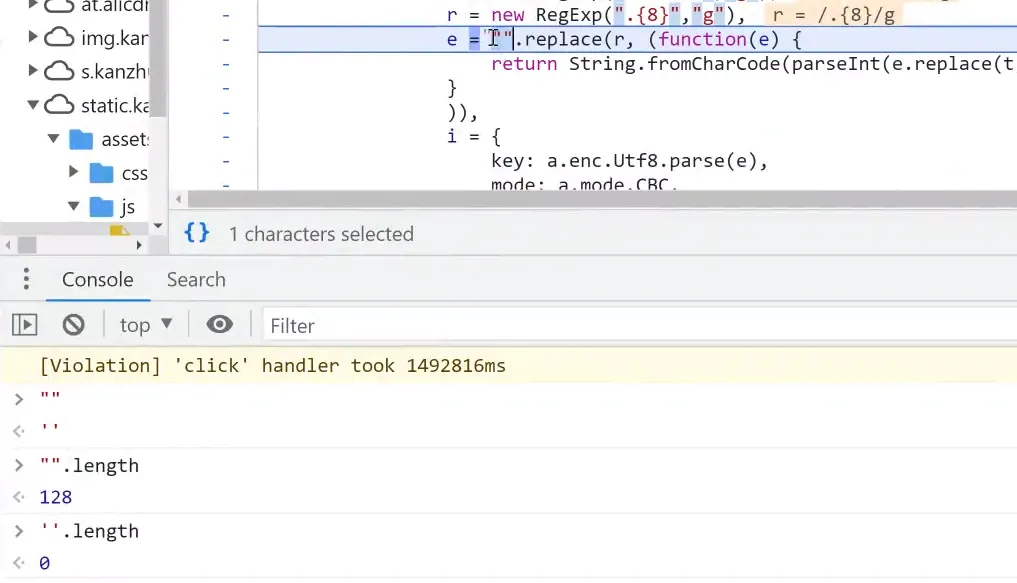Select the s.kanzh cloud icon

[59, 70]
